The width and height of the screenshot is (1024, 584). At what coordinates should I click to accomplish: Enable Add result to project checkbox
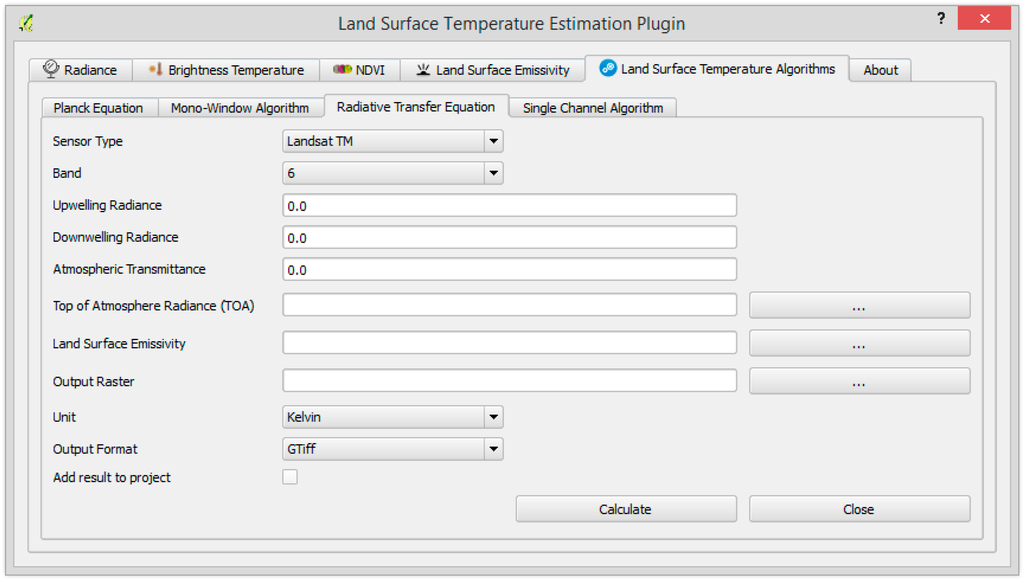point(290,477)
